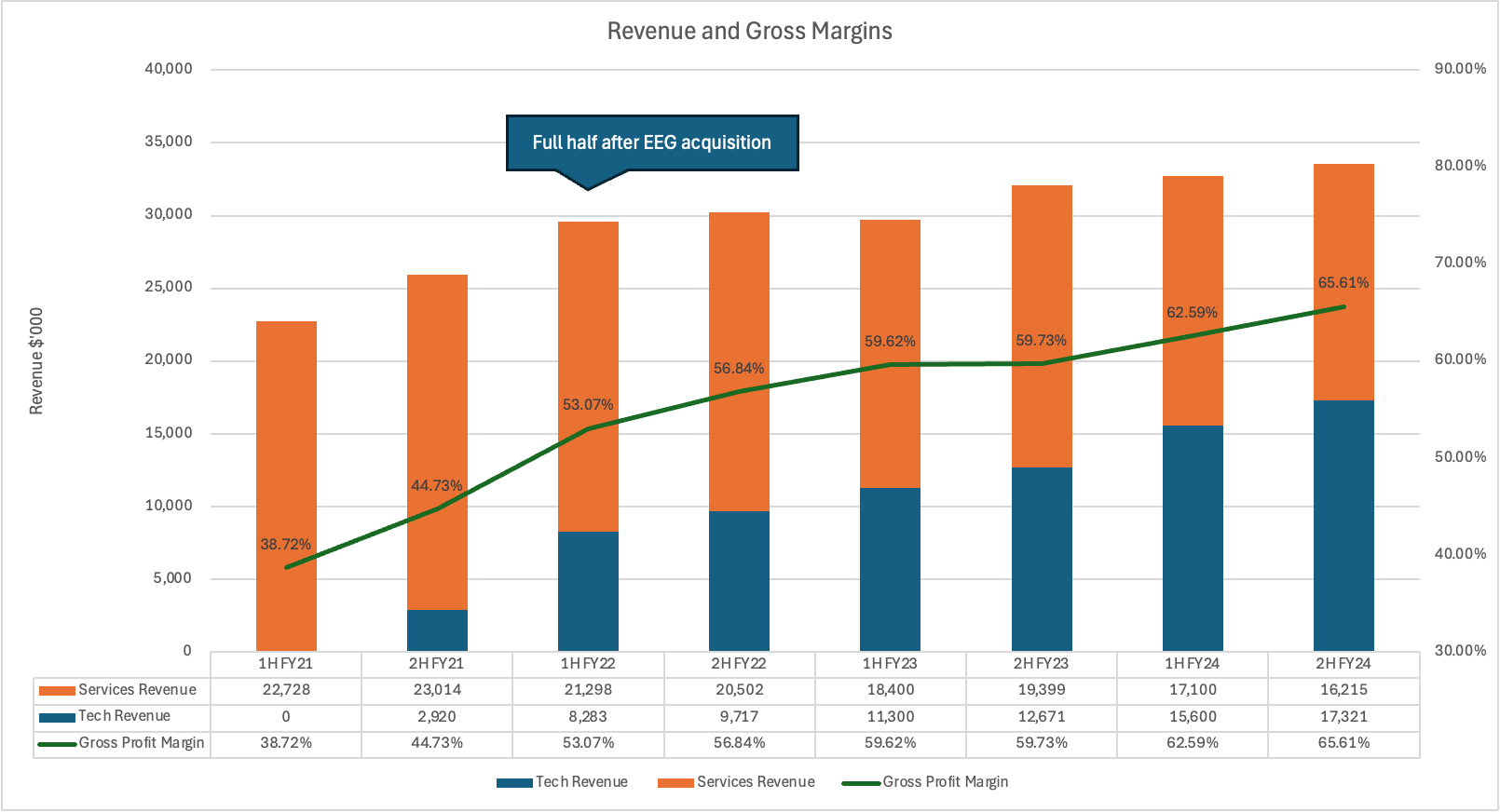Click the 90.00% right axis label

[1460, 69]
